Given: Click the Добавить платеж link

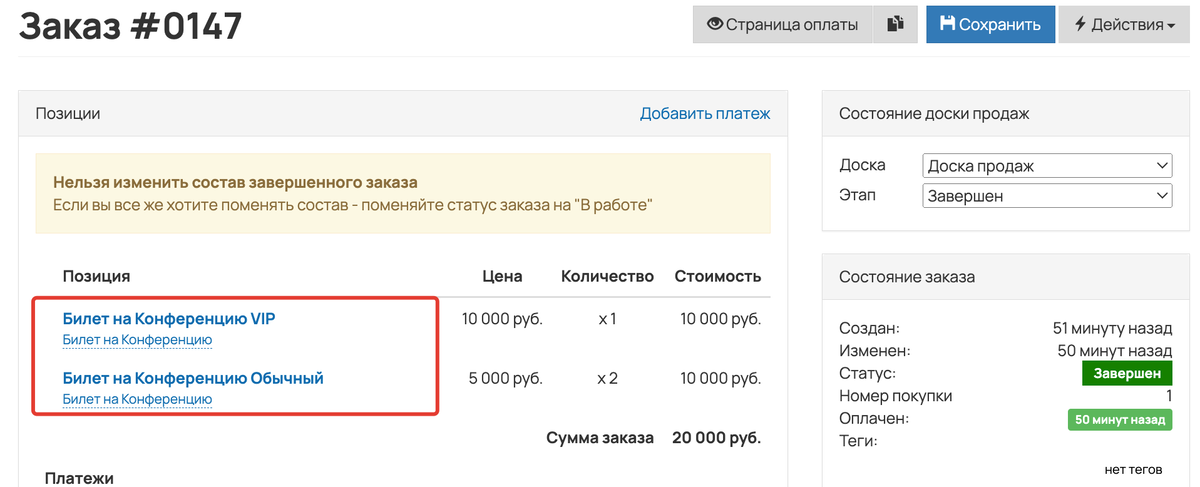Looking at the screenshot, I should [x=705, y=114].
